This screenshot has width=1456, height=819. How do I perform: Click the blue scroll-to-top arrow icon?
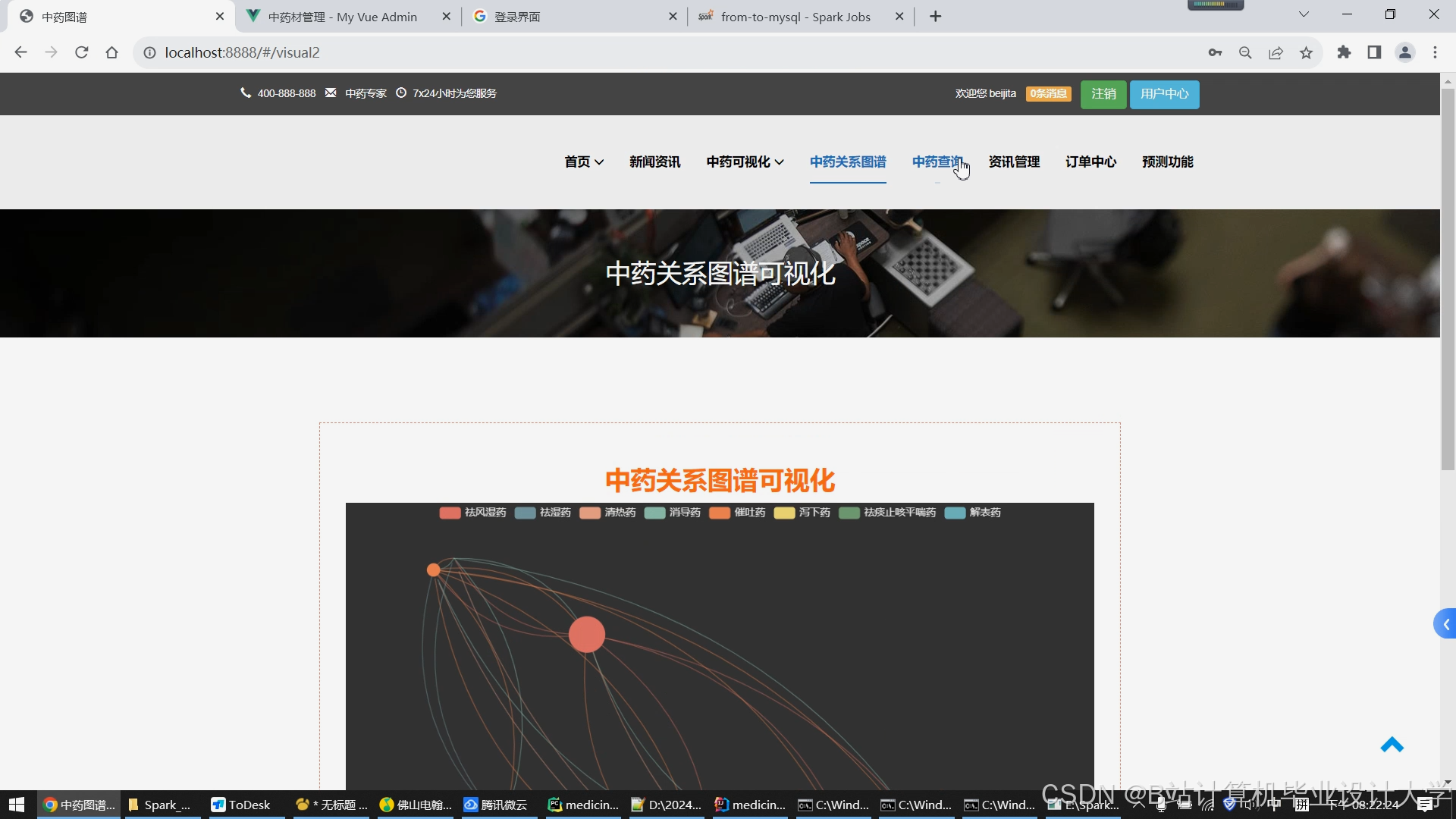click(1392, 745)
